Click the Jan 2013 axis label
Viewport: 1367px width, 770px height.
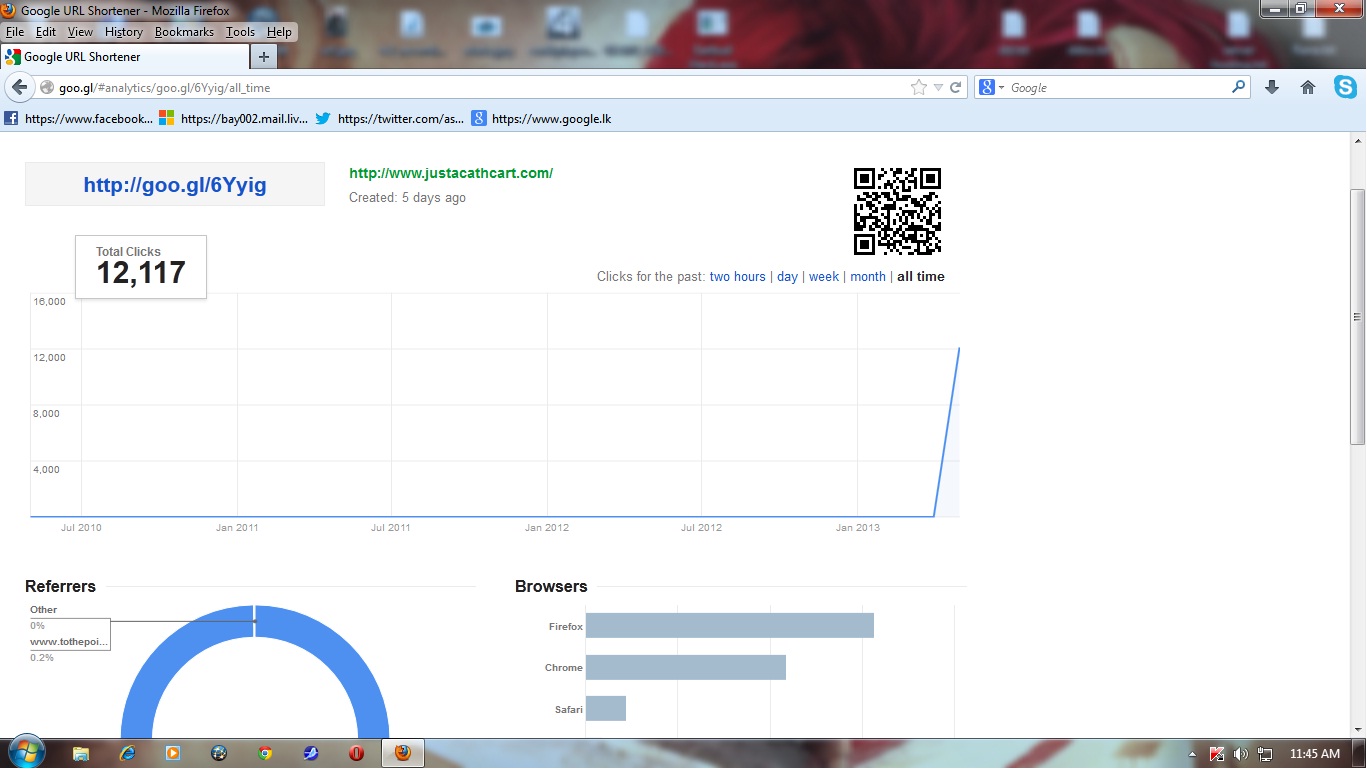tap(857, 528)
